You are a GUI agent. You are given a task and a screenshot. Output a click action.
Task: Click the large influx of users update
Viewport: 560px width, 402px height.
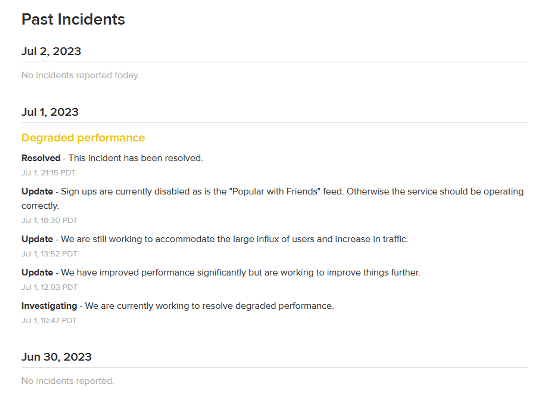coord(215,239)
